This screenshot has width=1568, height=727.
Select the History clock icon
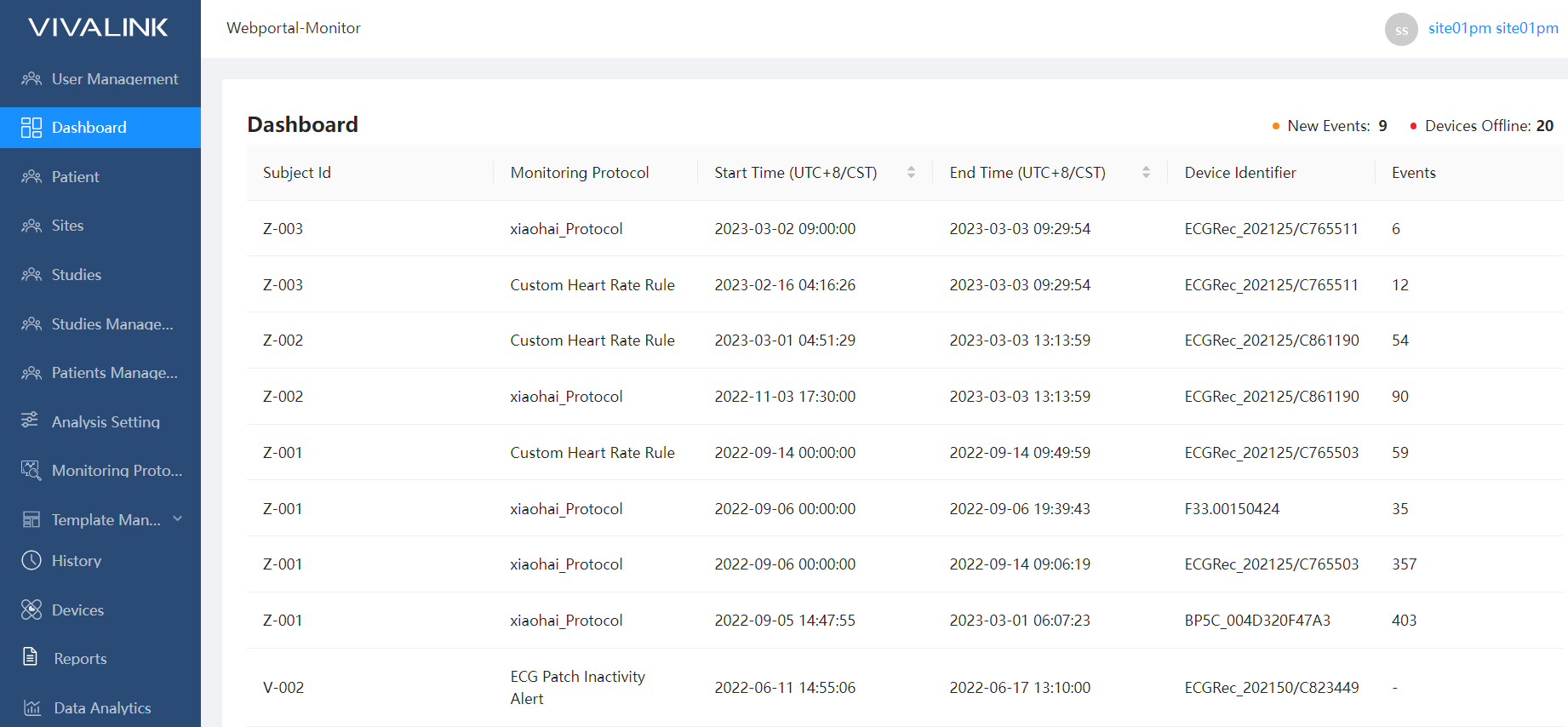31,560
